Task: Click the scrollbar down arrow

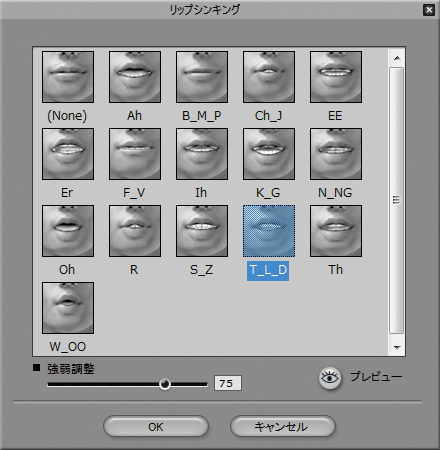Action: pos(397,347)
